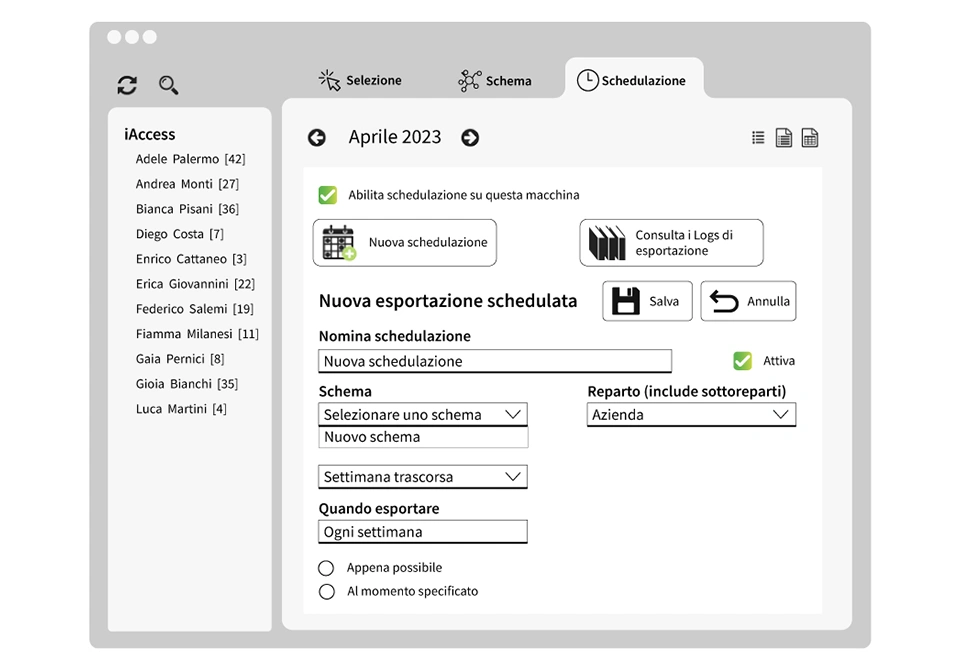Select Andrea Monti [27] in the list
Screen dimensions: 960x670
(187, 184)
